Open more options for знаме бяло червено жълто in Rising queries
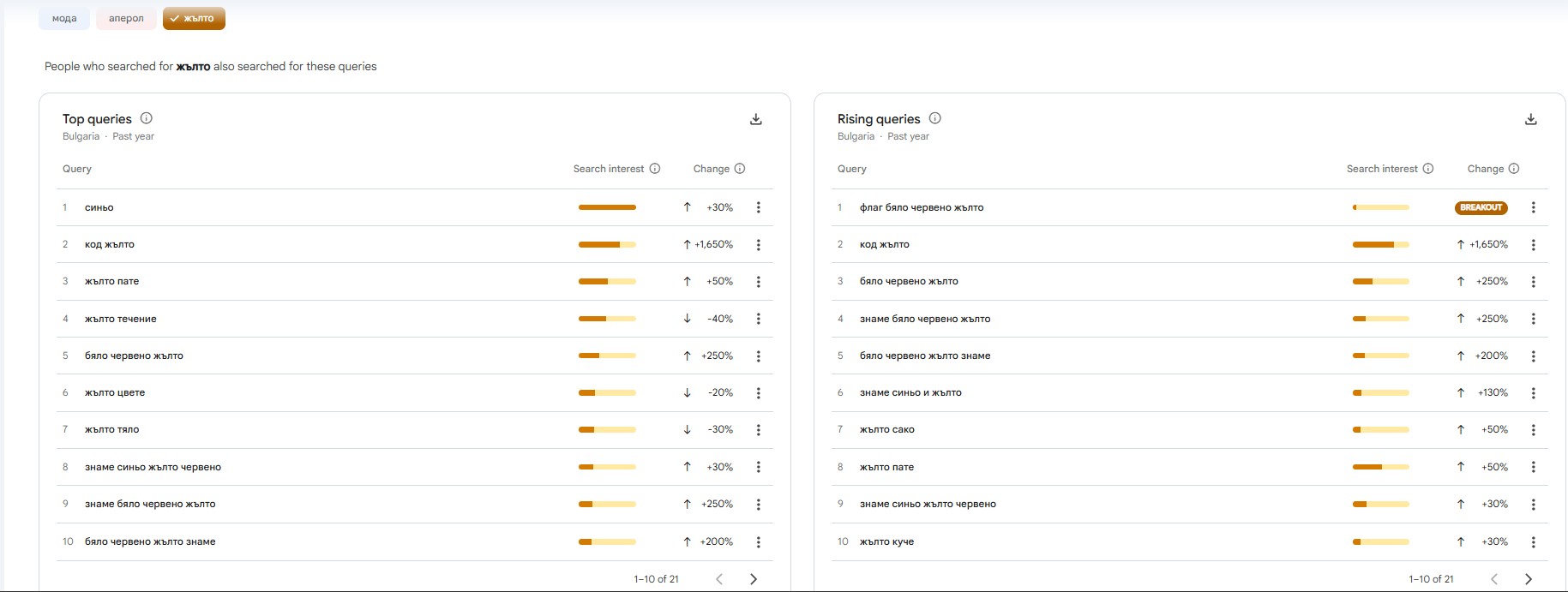 (1533, 319)
